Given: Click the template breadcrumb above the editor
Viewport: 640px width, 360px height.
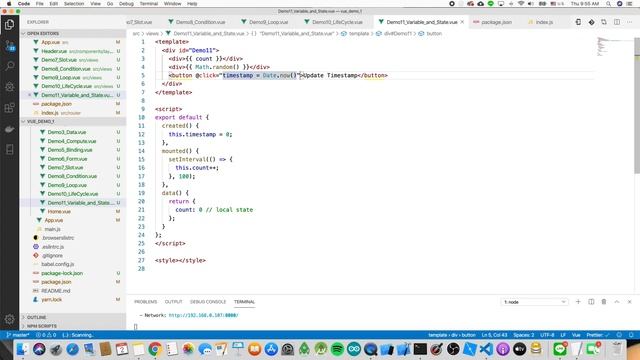Looking at the screenshot, I should point(359,33).
